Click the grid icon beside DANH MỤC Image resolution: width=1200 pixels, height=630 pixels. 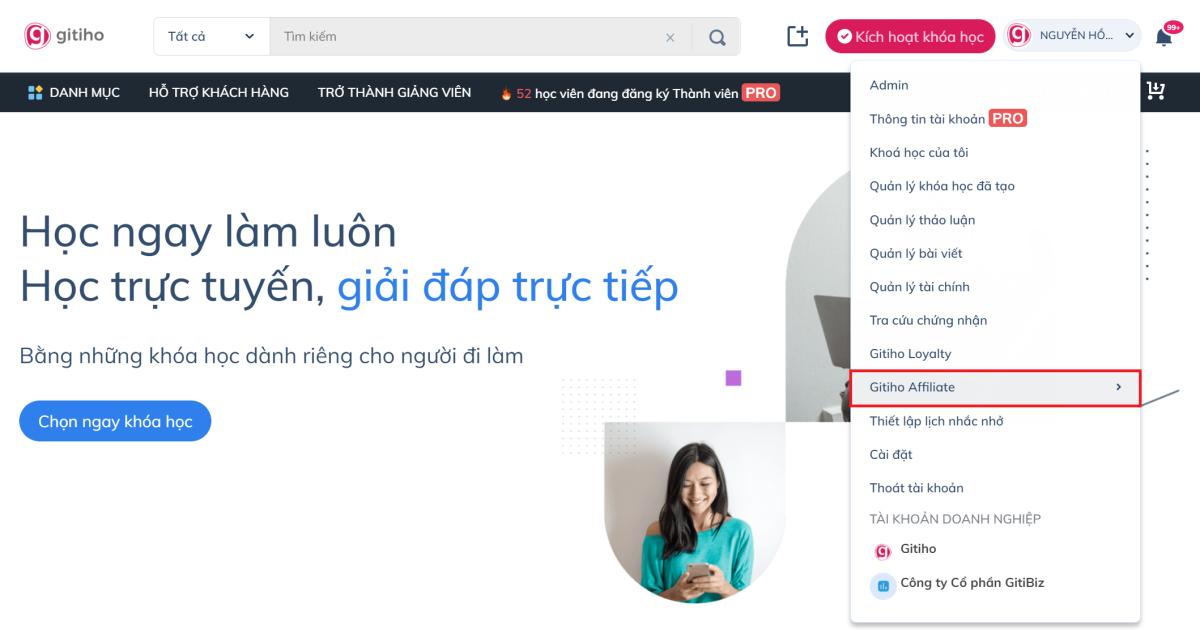pyautogui.click(x=34, y=92)
